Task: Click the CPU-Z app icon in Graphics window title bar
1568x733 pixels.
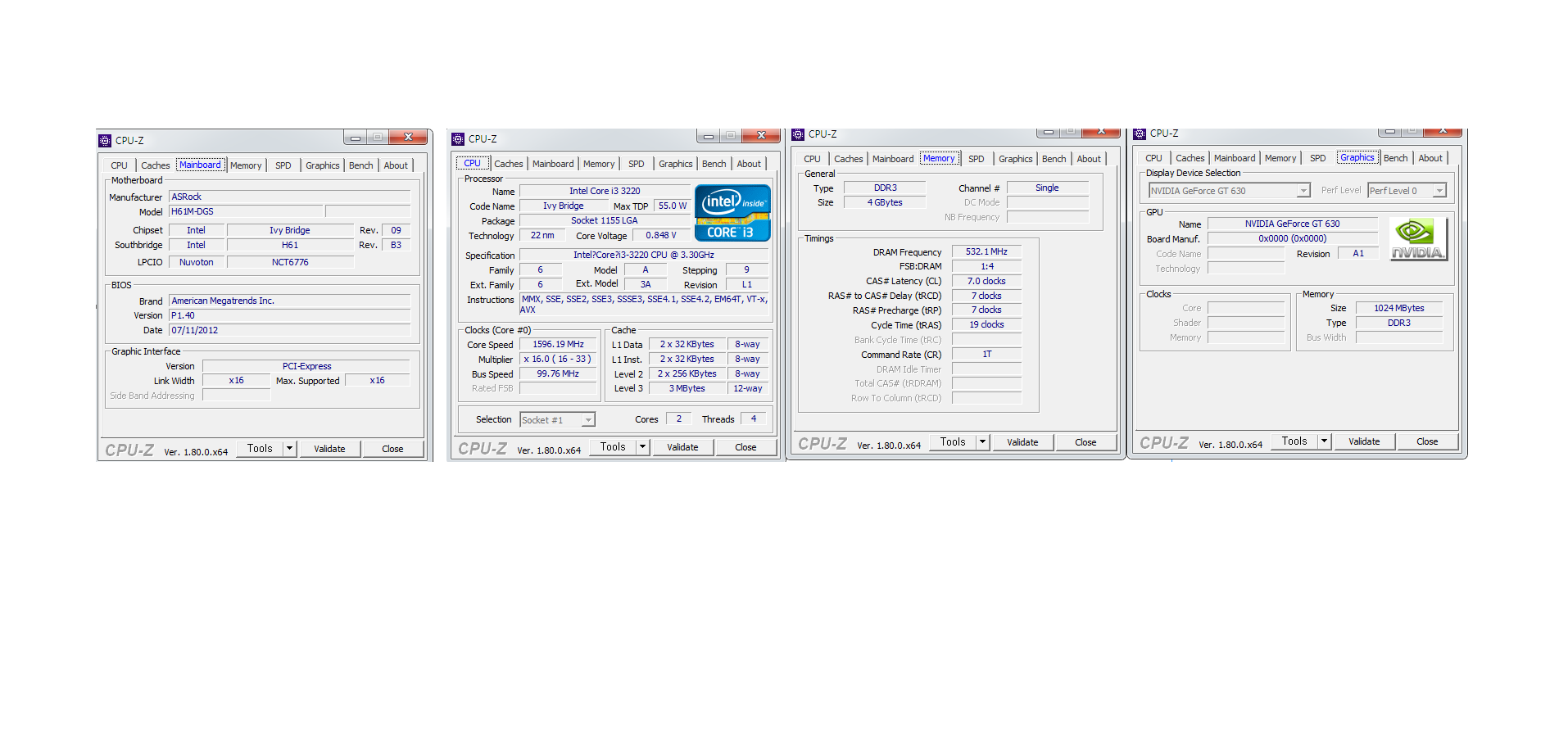Action: 1140,133
